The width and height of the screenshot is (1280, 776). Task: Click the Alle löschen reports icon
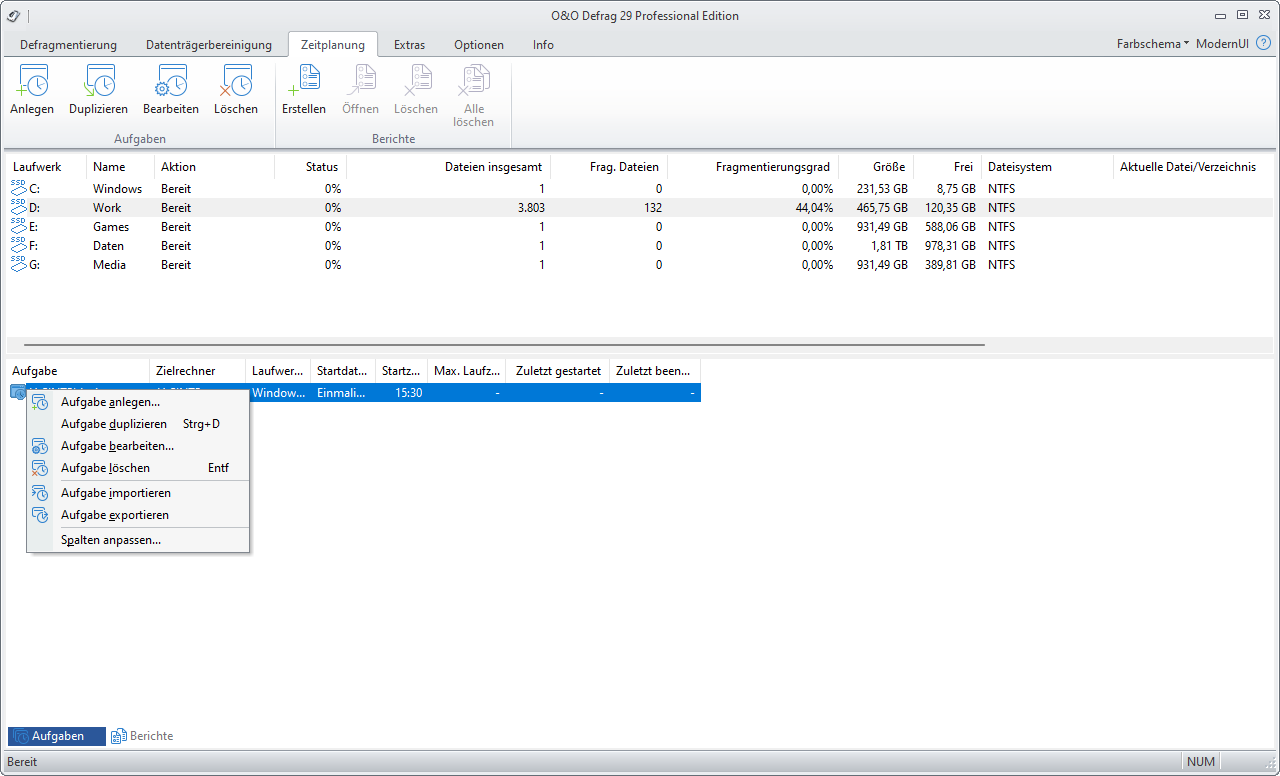click(474, 81)
